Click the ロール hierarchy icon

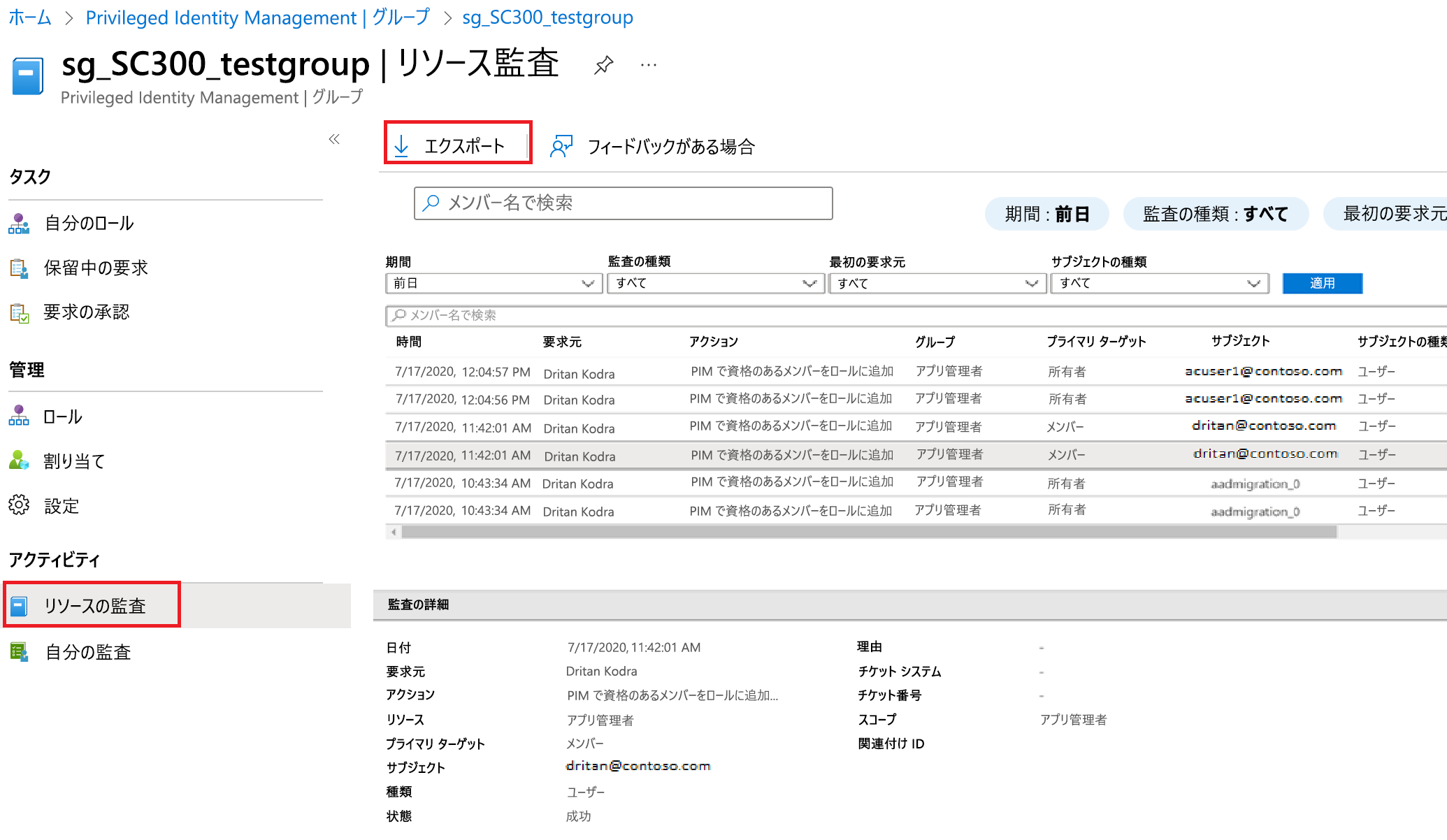[19, 416]
